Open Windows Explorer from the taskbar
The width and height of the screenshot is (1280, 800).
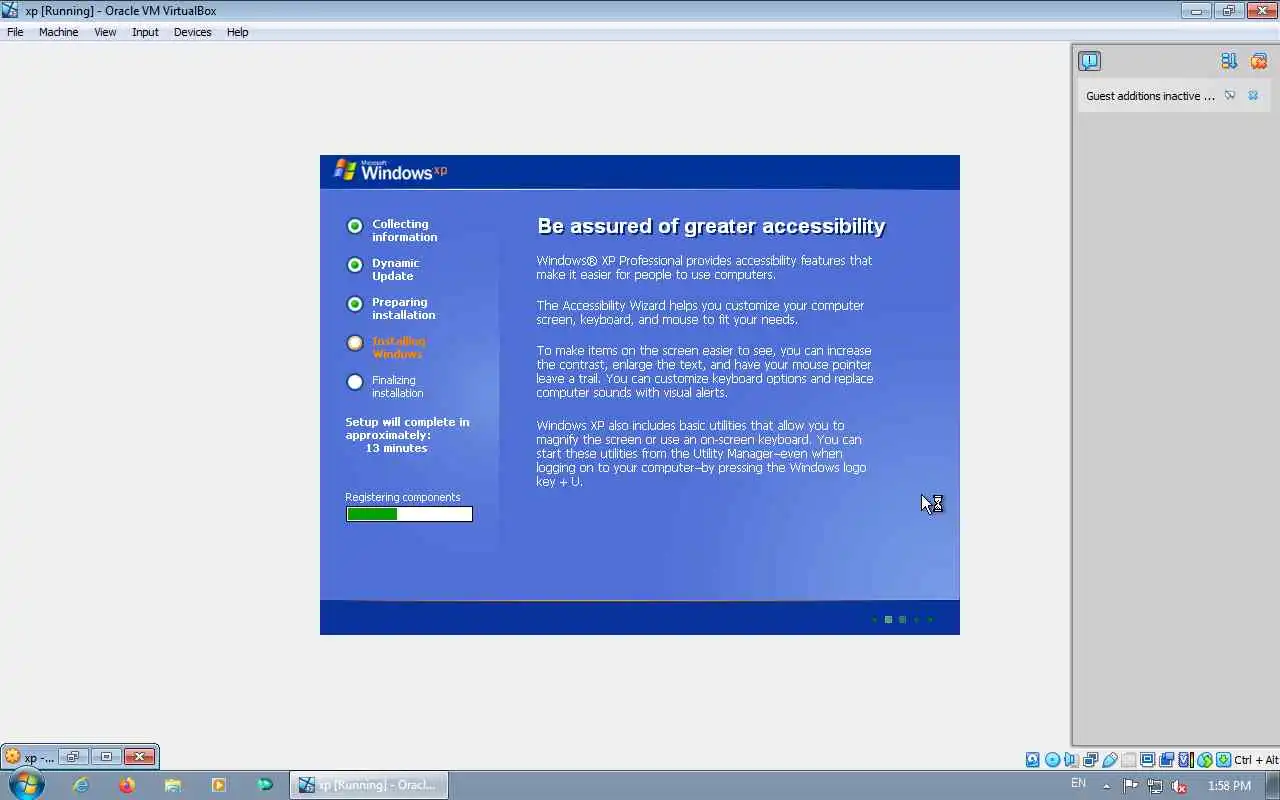pyautogui.click(x=173, y=785)
